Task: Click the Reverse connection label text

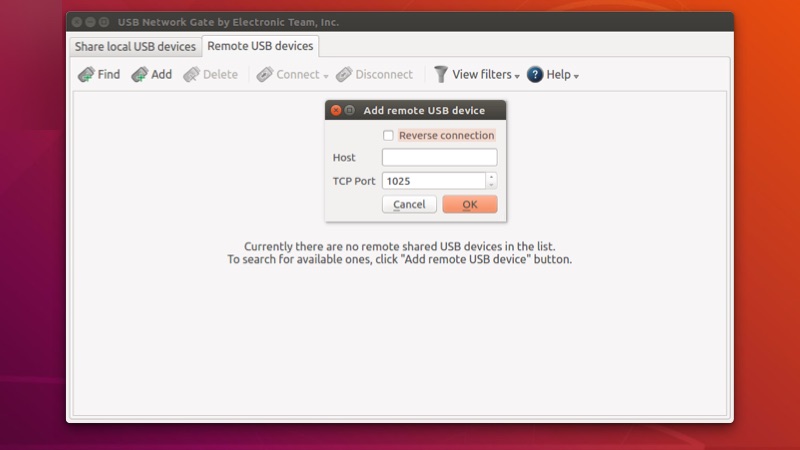Action: 446,135
